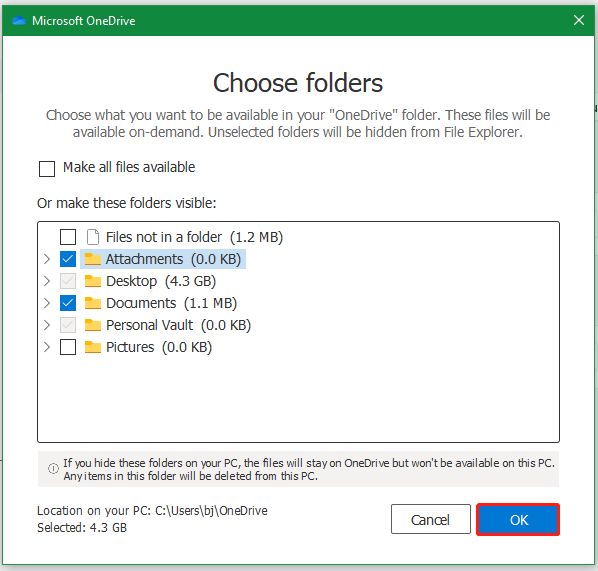Click the Or make these folders visible label
The height and width of the screenshot is (571, 598).
[x=127, y=203]
